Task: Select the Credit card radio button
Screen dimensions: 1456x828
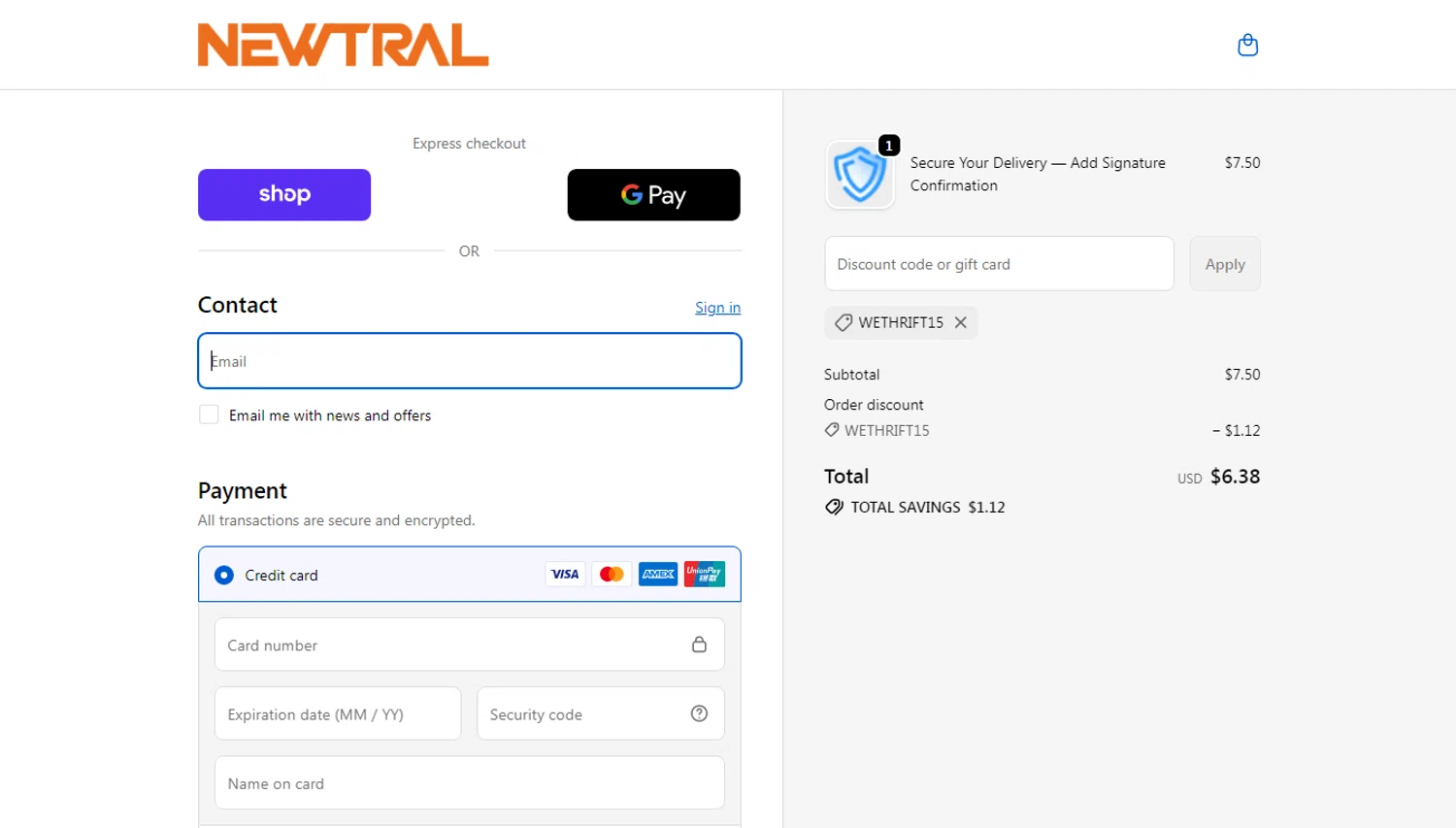Action: (224, 575)
